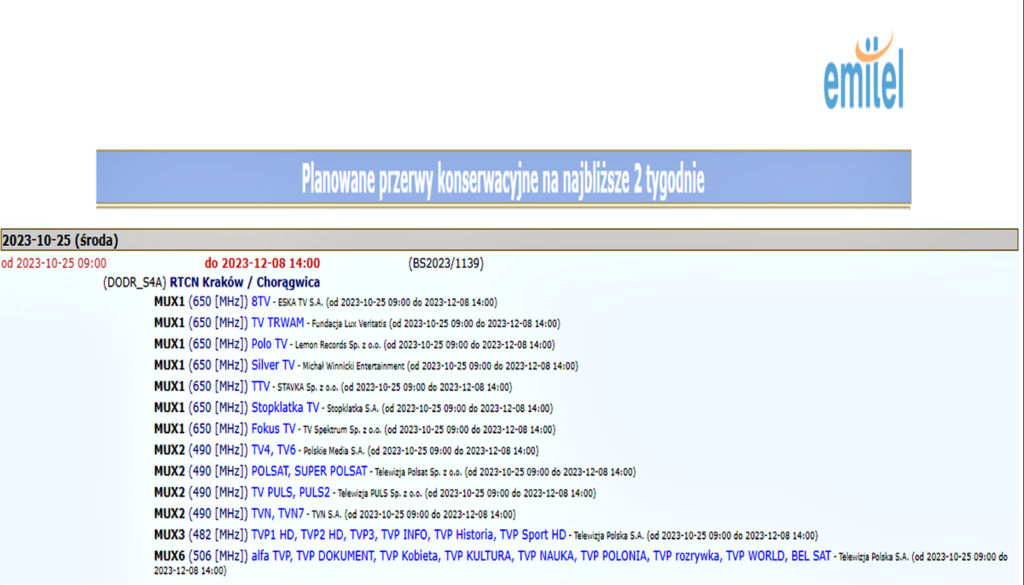This screenshot has width=1024, height=585.
Task: Select the station code DODR_S4A
Action: coord(135,283)
